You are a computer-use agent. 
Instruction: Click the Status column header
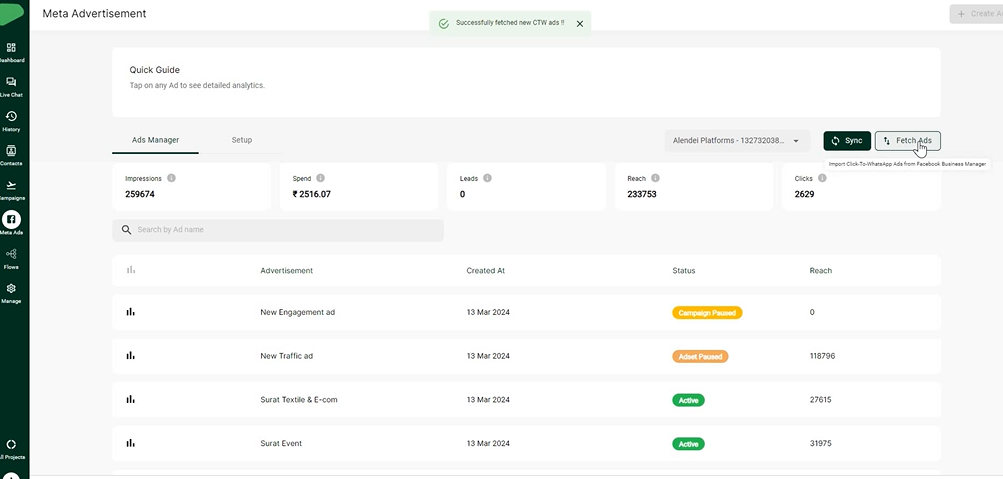pos(684,271)
